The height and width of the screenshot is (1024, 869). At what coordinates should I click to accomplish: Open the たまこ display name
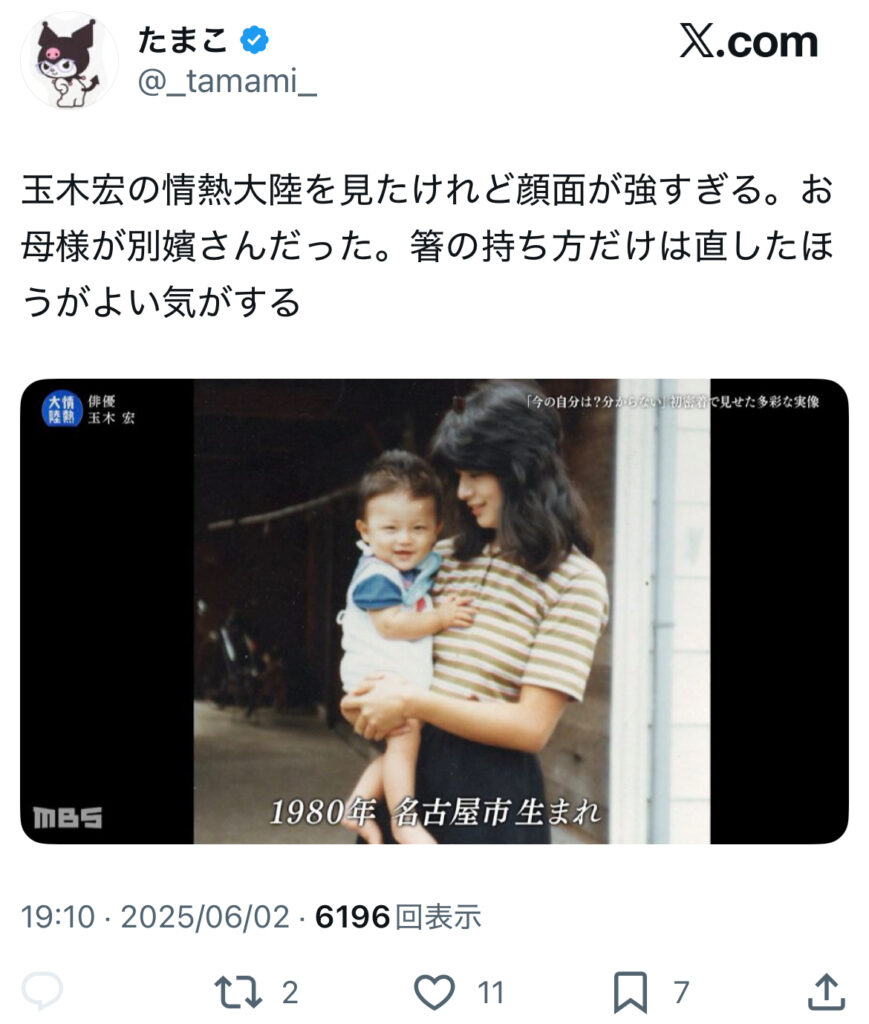[182, 40]
